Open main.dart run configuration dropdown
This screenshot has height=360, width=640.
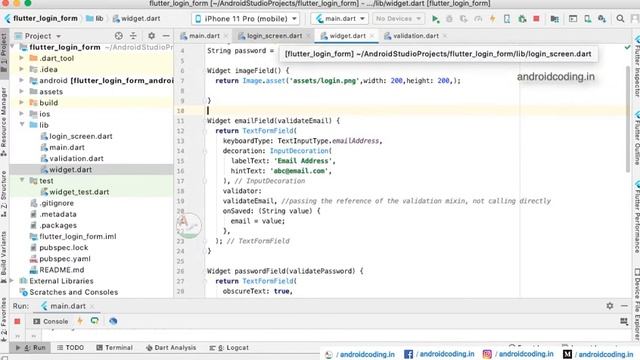click(340, 19)
